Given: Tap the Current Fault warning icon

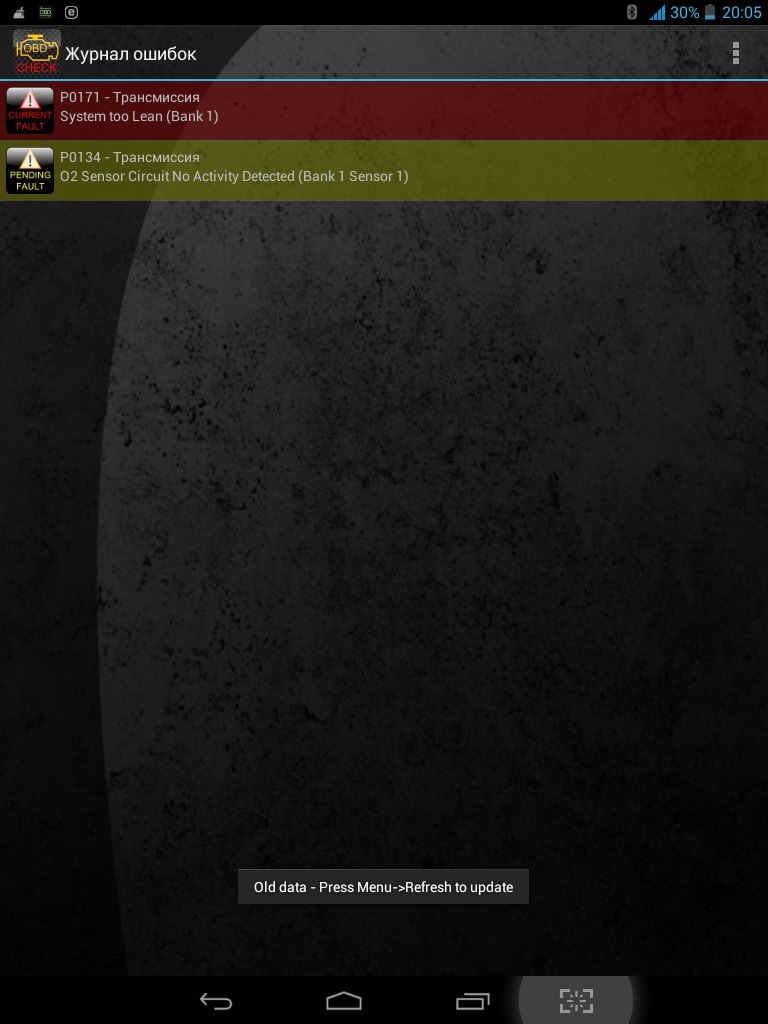Looking at the screenshot, I should pos(30,110).
